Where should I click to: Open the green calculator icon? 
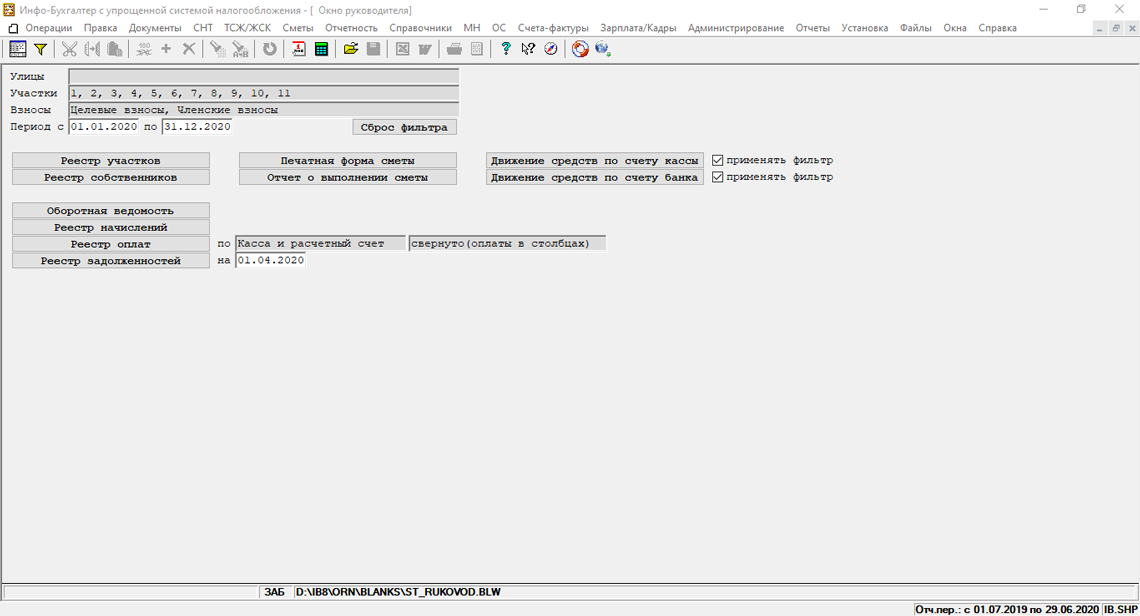(x=321, y=49)
